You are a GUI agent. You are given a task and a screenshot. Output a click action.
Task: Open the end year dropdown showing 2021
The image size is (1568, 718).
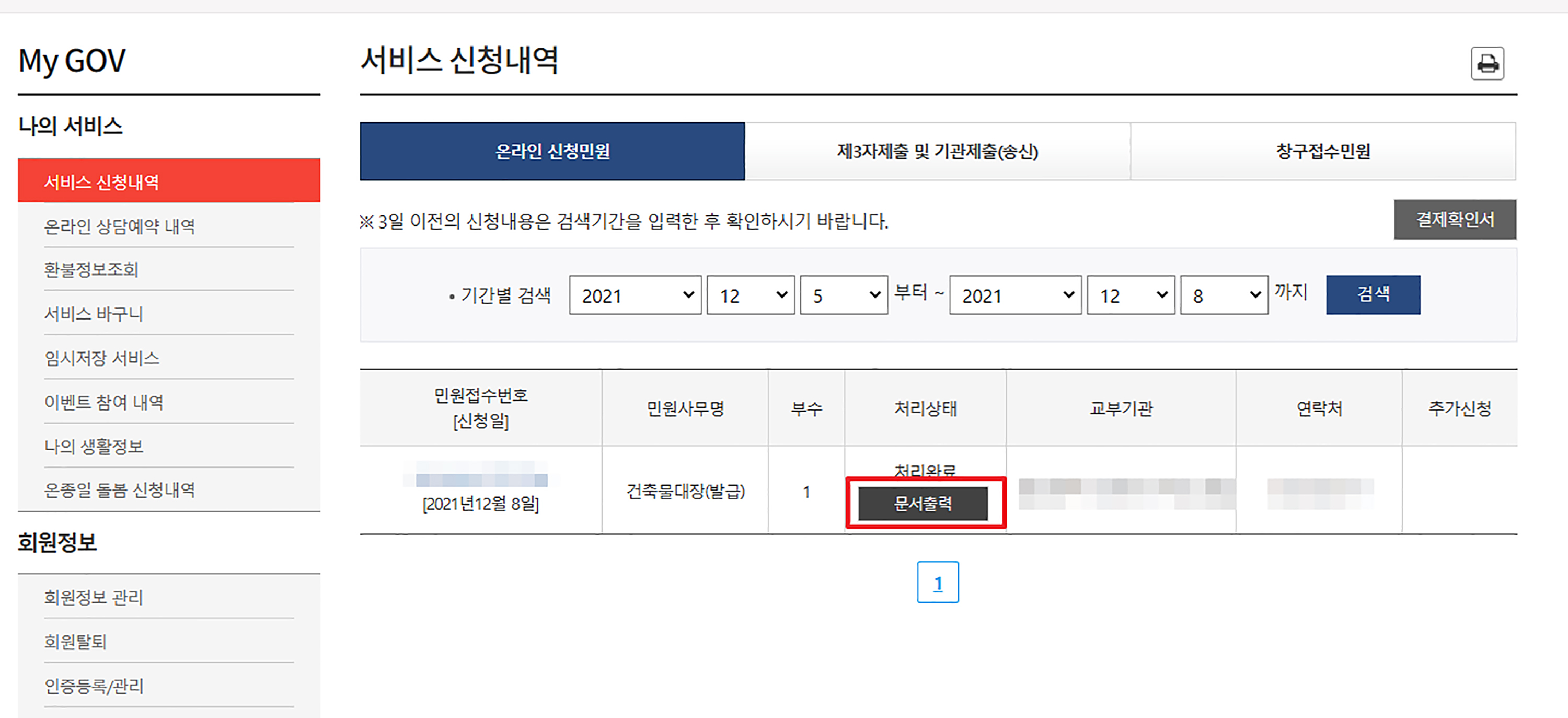click(1016, 295)
